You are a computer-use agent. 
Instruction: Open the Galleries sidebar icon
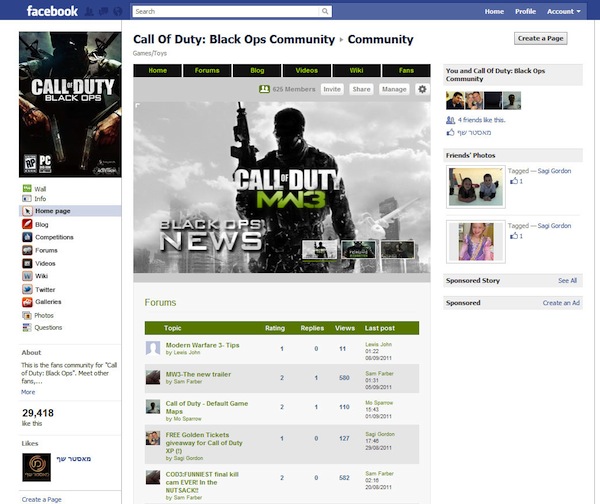(27, 302)
